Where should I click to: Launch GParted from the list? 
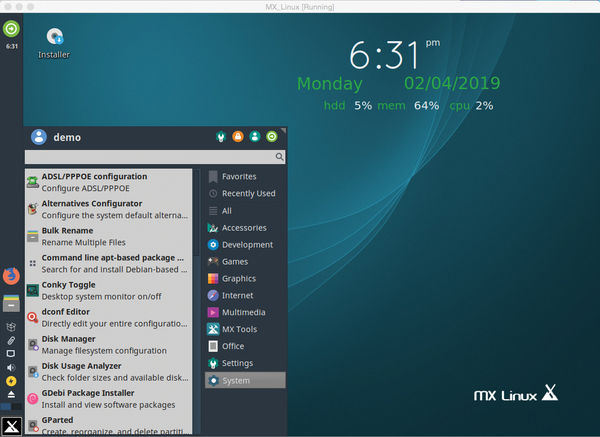[x=109, y=425]
